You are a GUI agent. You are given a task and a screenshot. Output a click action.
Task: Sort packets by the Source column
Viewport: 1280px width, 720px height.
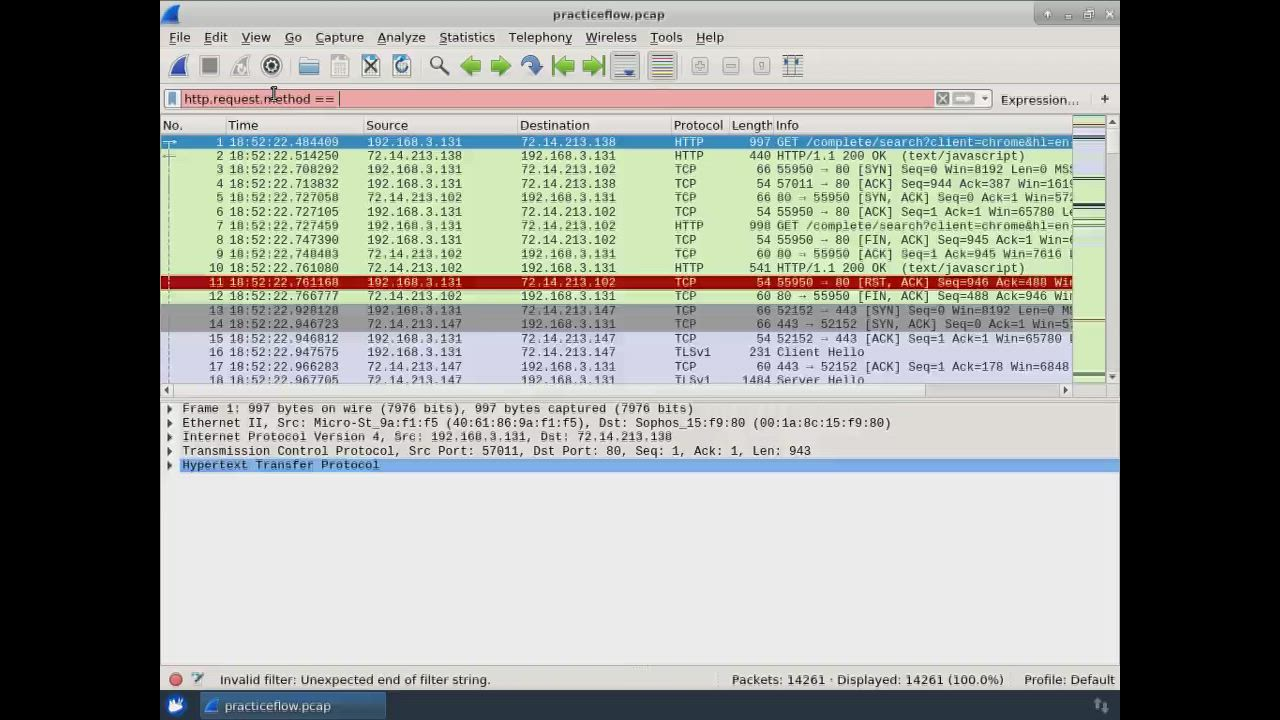pos(441,125)
